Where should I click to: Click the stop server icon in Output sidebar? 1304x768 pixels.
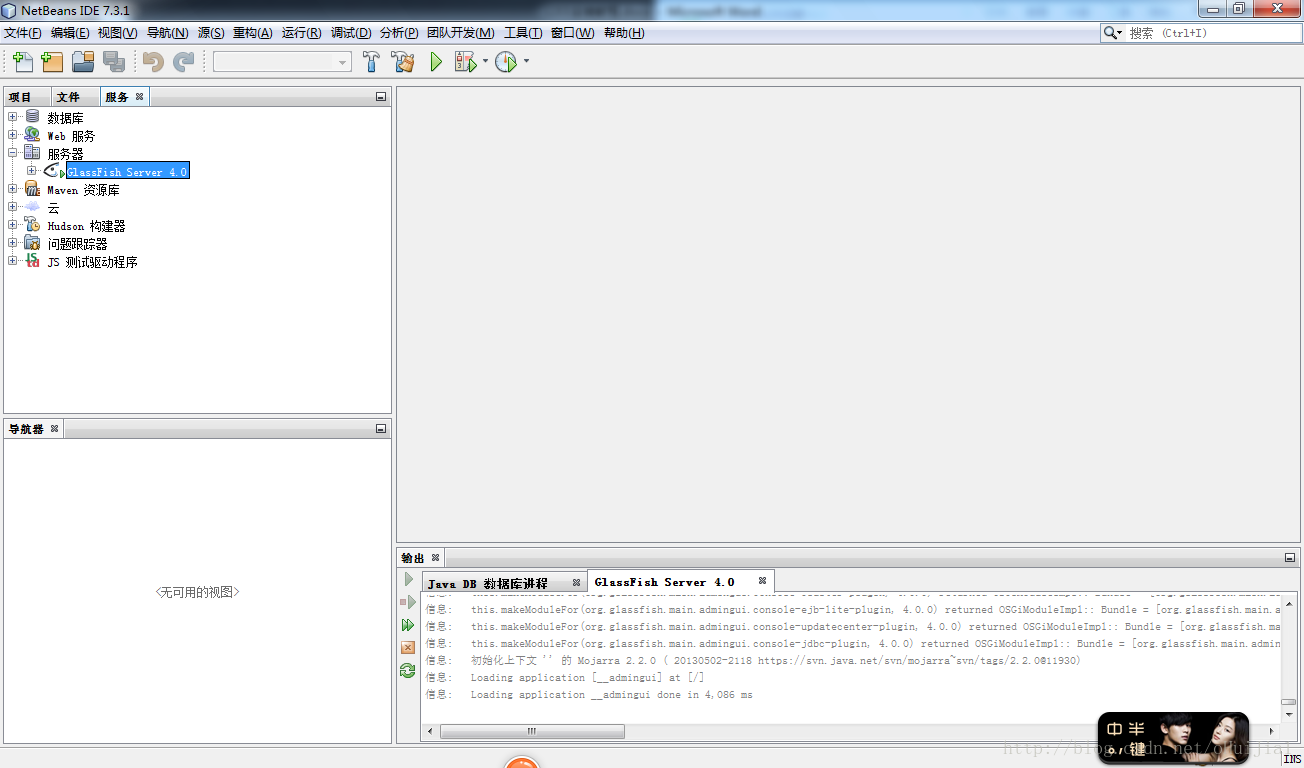[408, 602]
